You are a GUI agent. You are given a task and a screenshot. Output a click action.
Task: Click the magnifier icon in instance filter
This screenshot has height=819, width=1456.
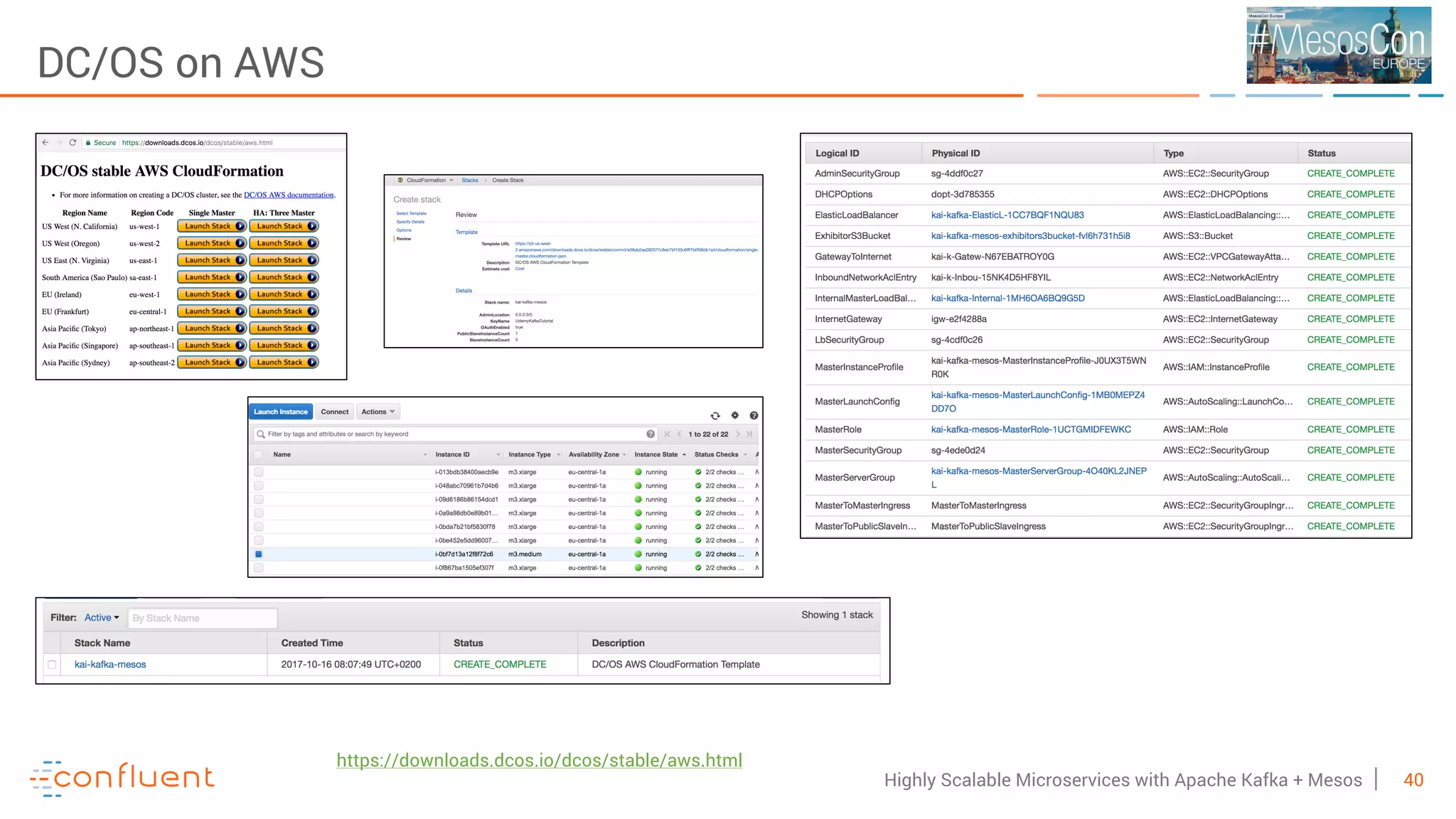pyautogui.click(x=261, y=434)
